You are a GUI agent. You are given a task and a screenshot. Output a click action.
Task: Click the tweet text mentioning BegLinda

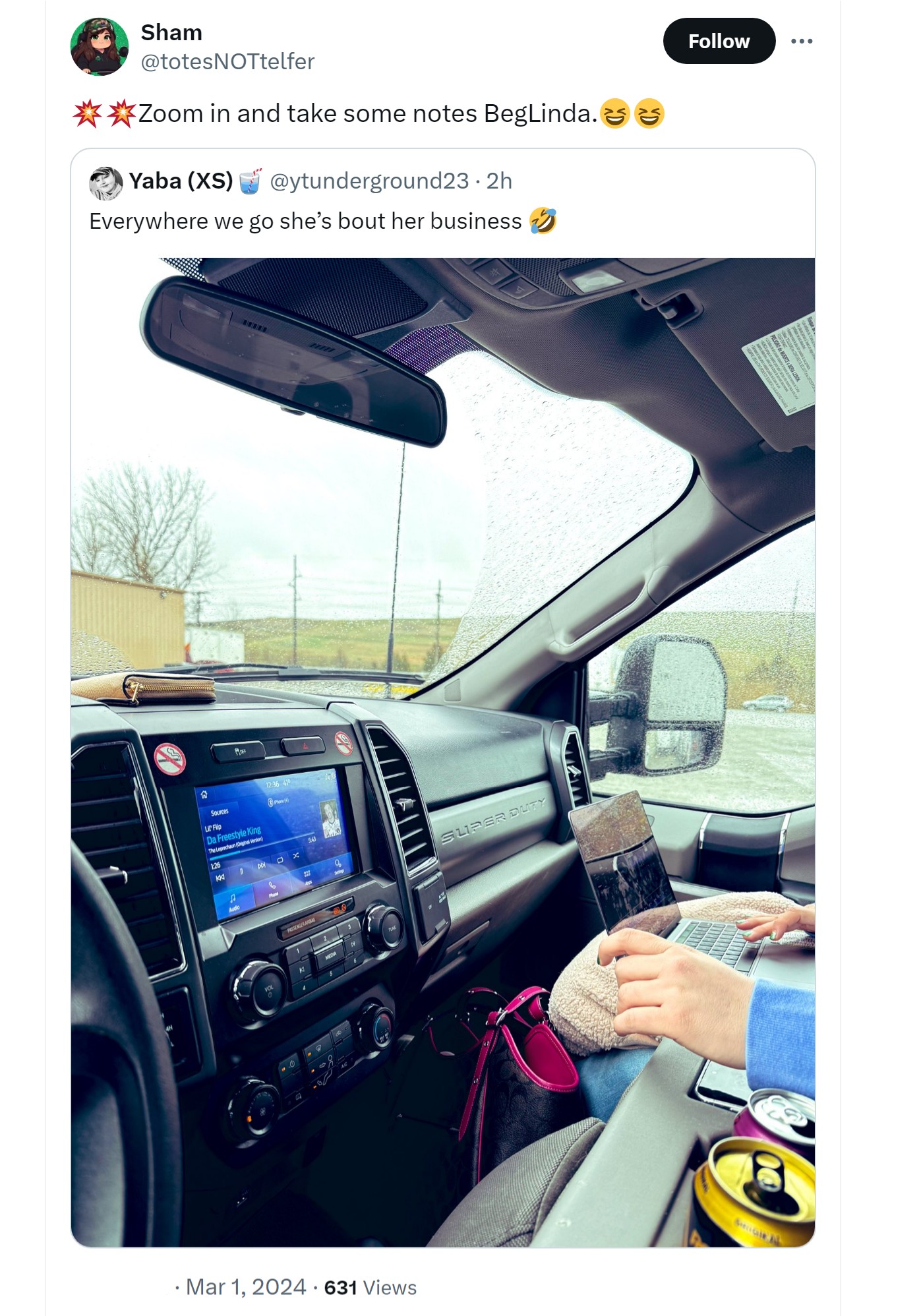click(x=368, y=113)
